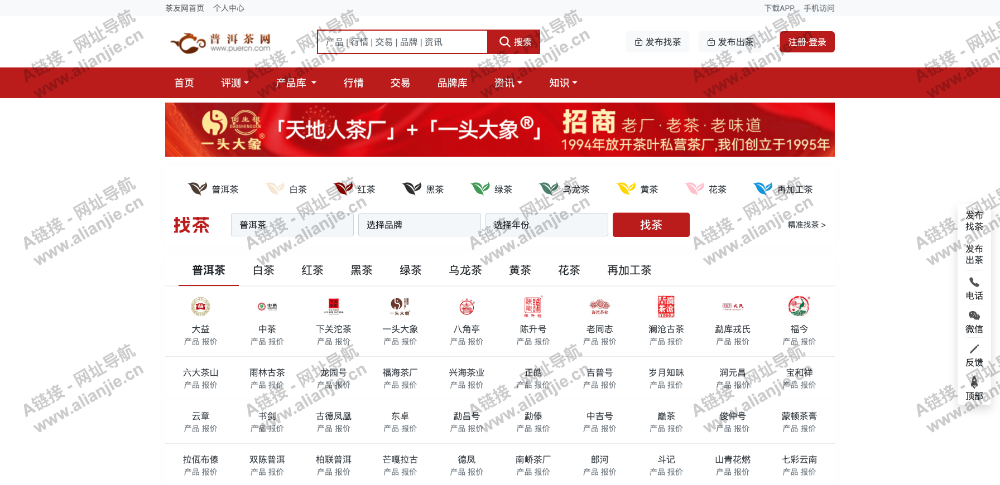This screenshot has width=1000, height=485.
Task: Click 发布出茶 in the right sidebar
Action: [974, 254]
